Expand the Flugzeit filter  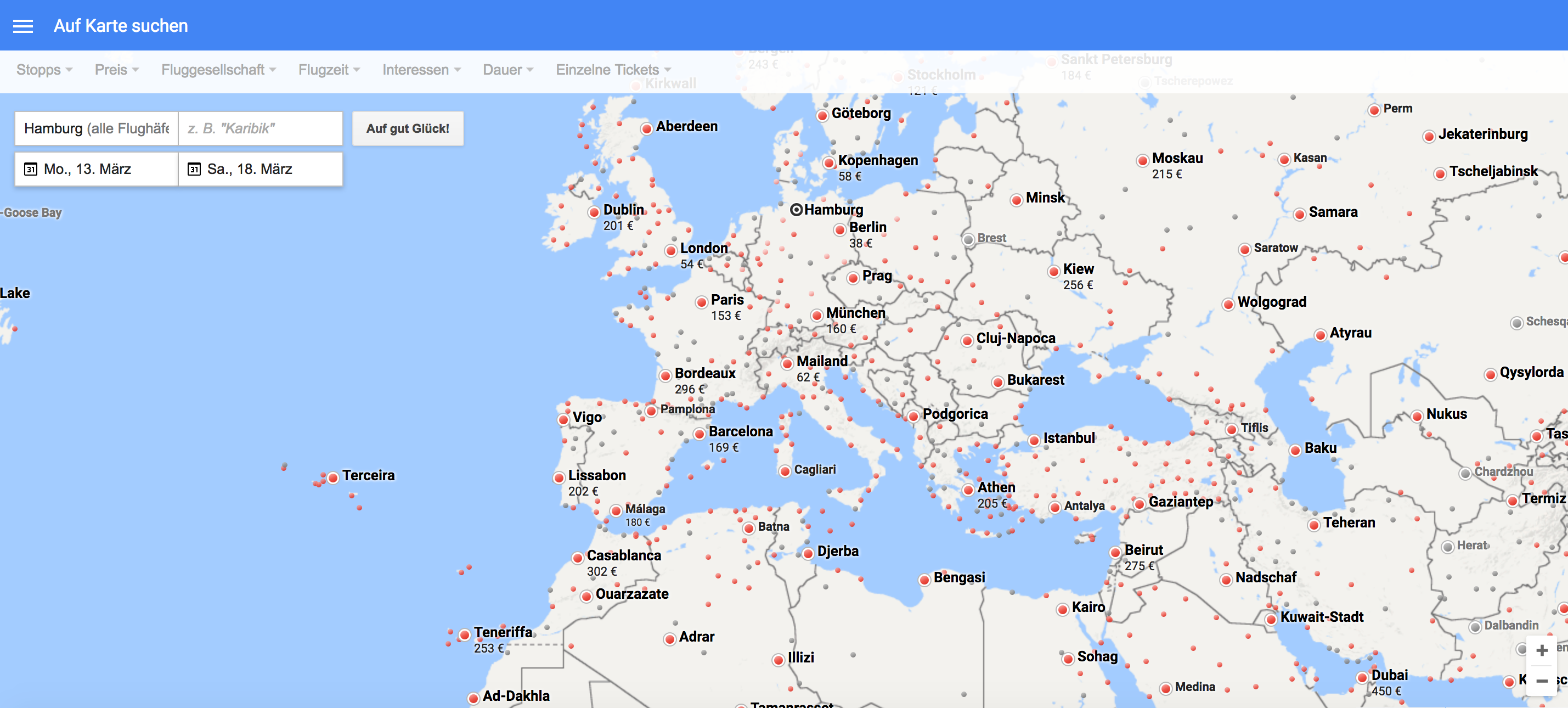pyautogui.click(x=329, y=70)
